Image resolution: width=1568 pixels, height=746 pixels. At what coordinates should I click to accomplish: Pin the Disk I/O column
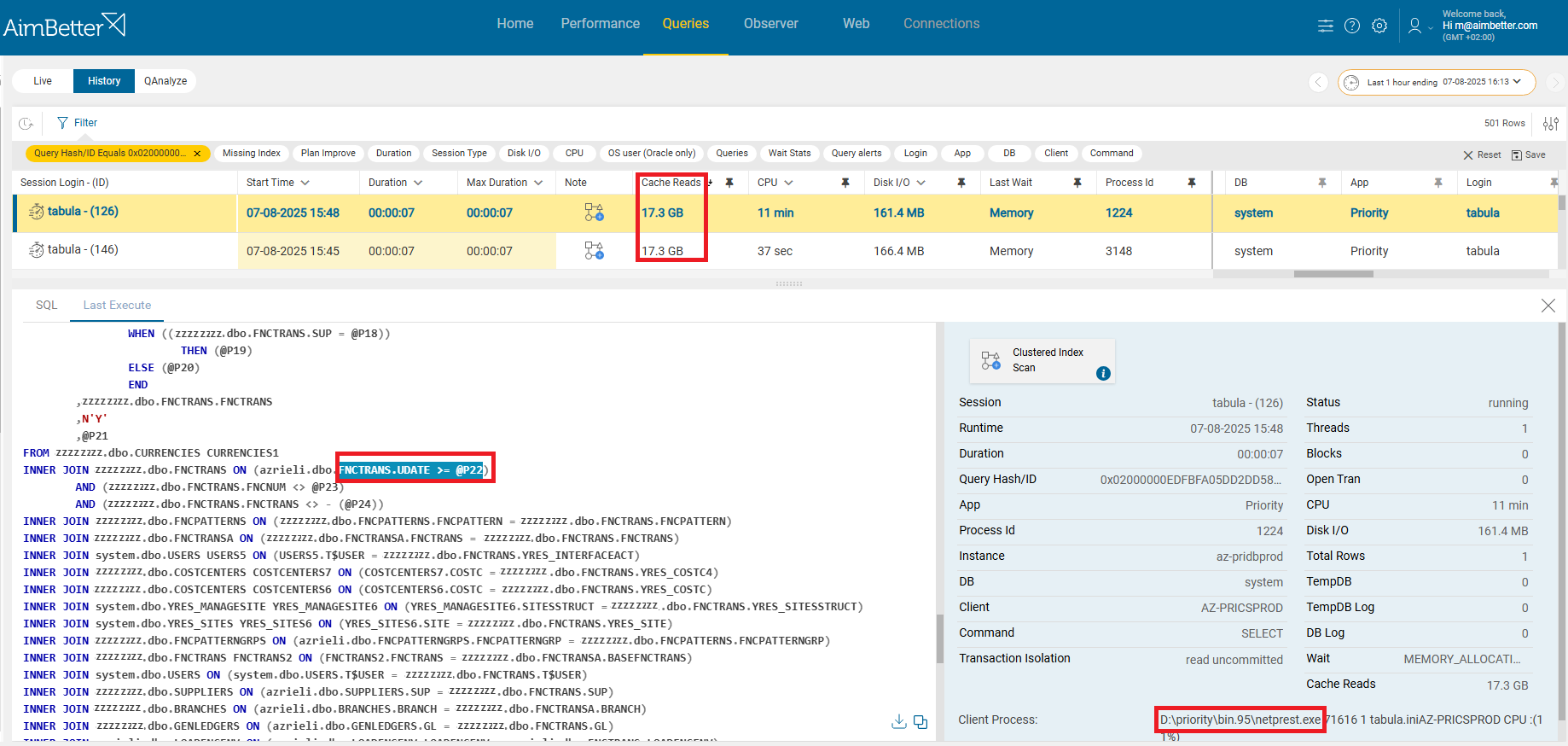coord(961,183)
